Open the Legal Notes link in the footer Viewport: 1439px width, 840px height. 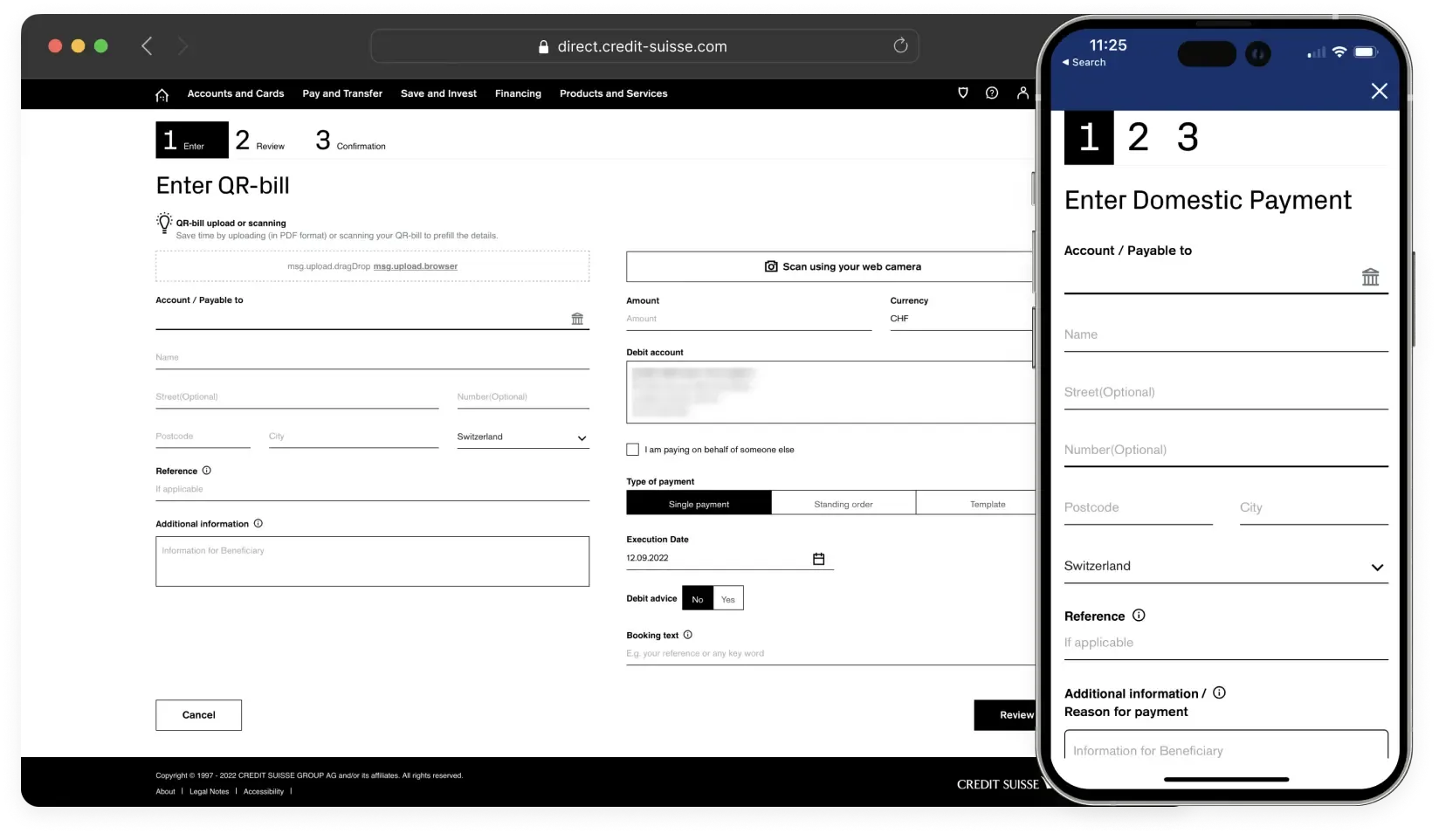[209, 791]
